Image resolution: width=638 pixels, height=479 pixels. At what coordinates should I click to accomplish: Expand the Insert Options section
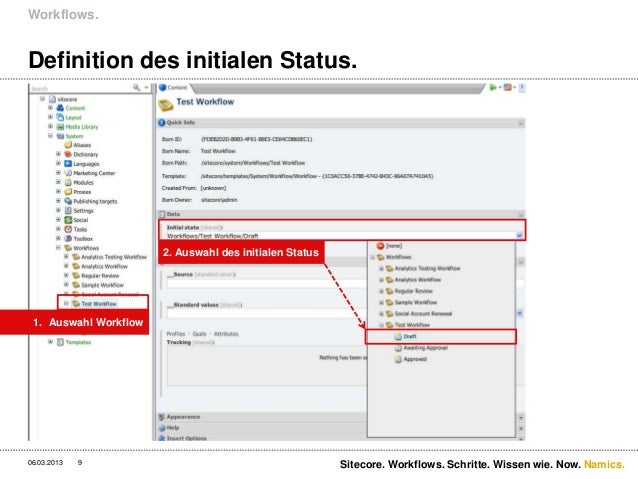pos(521,439)
